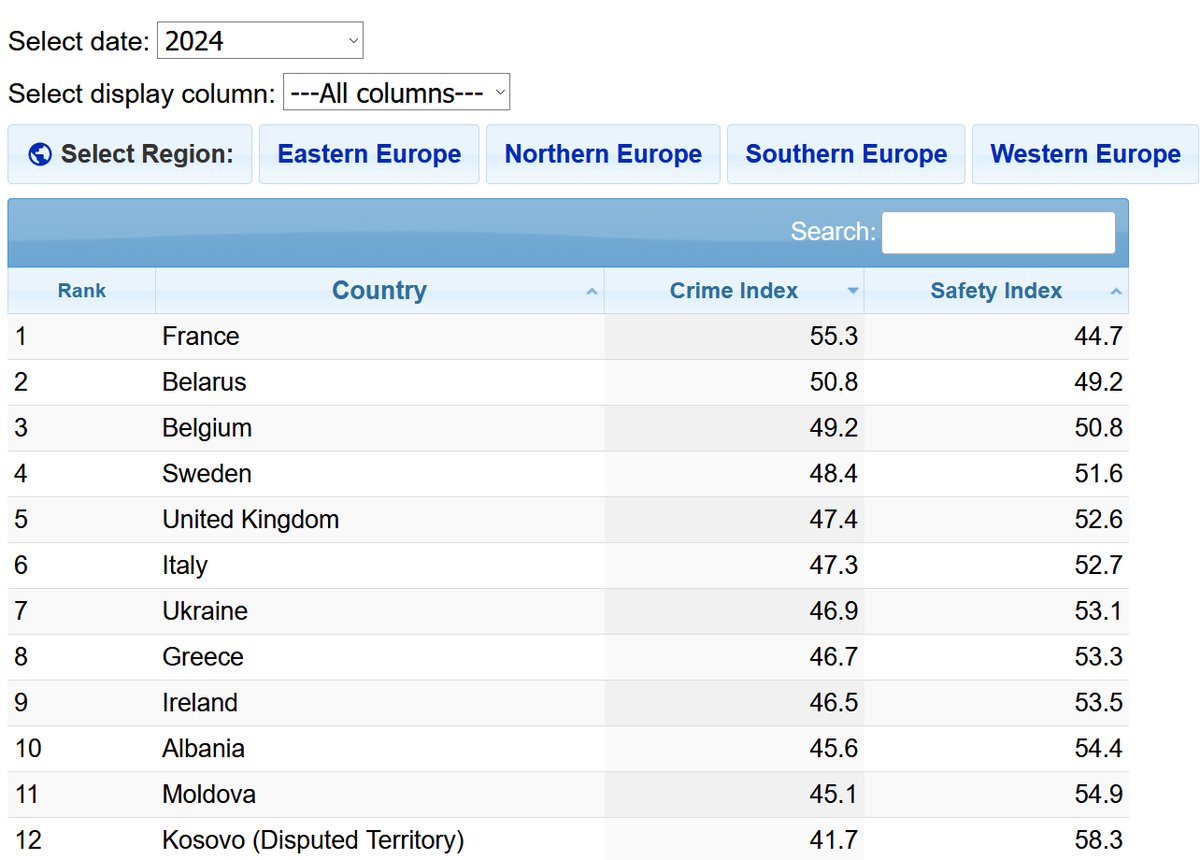Viewport: 1200px width, 860px height.
Task: Select the France row country name
Action: [201, 336]
